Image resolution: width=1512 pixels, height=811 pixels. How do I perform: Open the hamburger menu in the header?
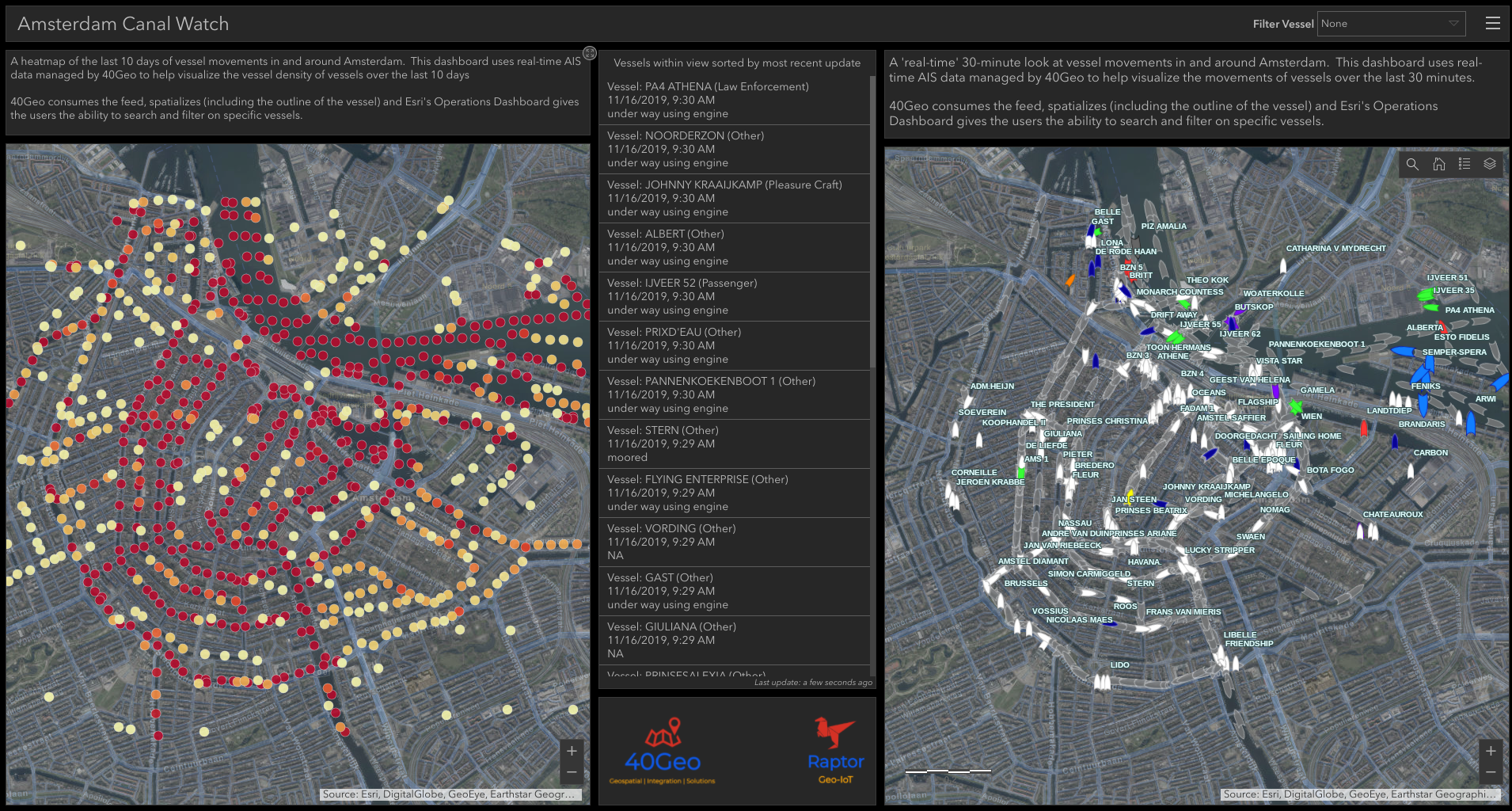tap(1493, 24)
